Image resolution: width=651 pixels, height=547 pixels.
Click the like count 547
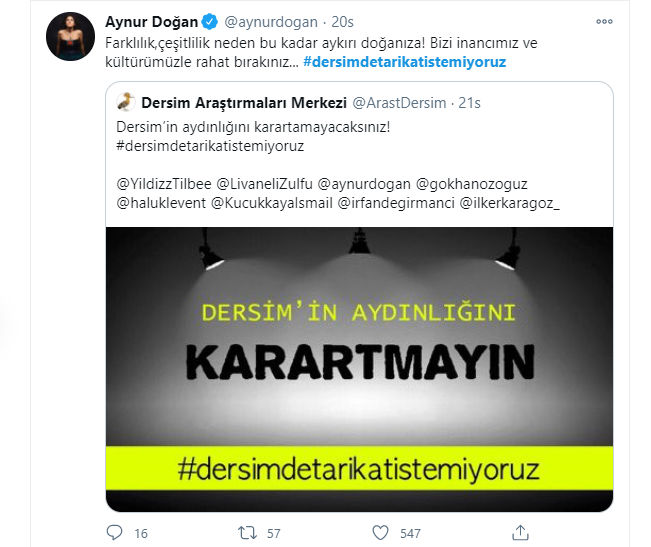(x=410, y=533)
